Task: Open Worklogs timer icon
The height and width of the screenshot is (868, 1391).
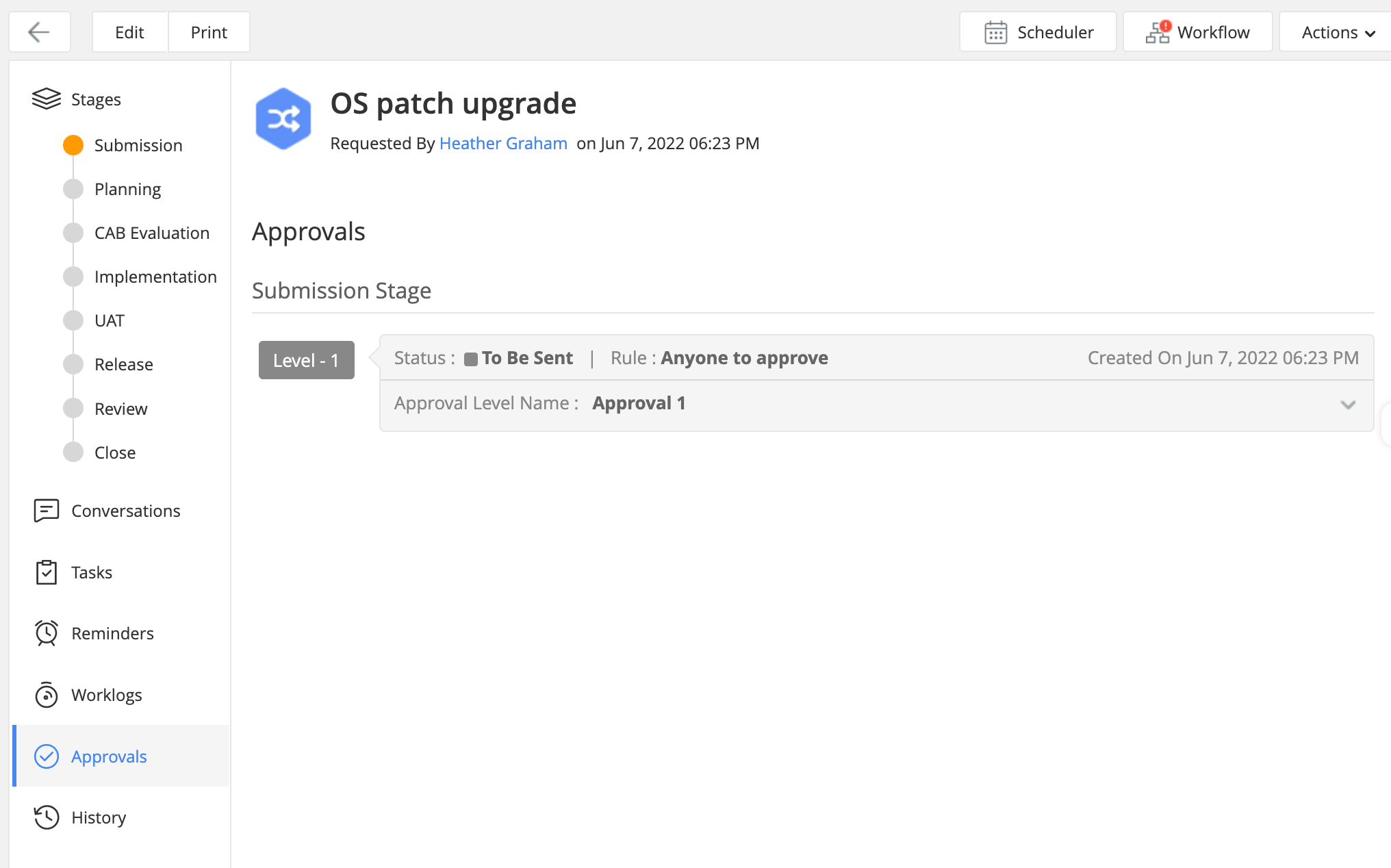Action: pos(47,695)
